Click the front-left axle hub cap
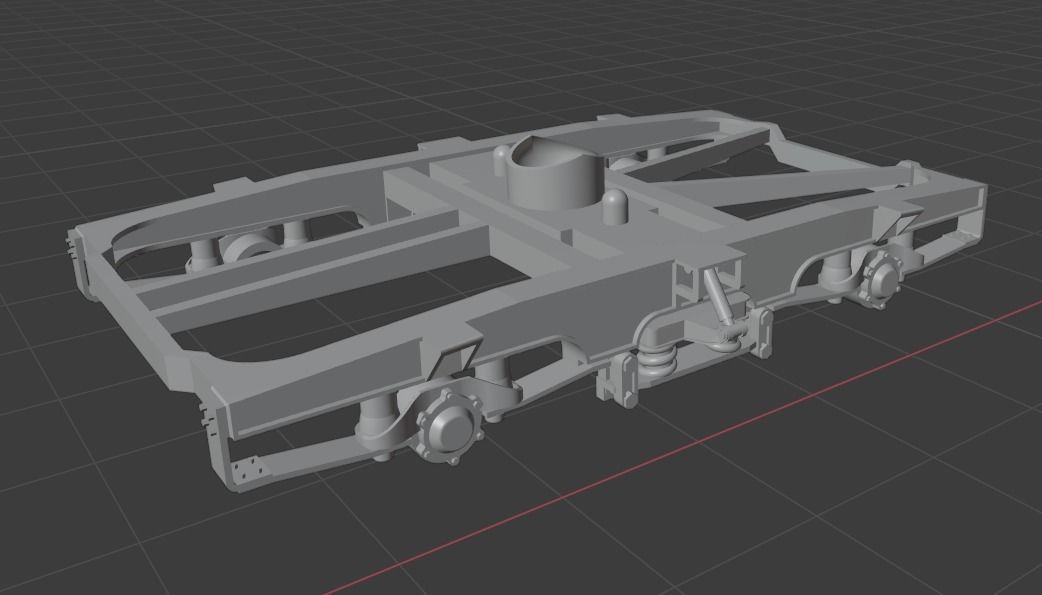 pyautogui.click(x=449, y=425)
